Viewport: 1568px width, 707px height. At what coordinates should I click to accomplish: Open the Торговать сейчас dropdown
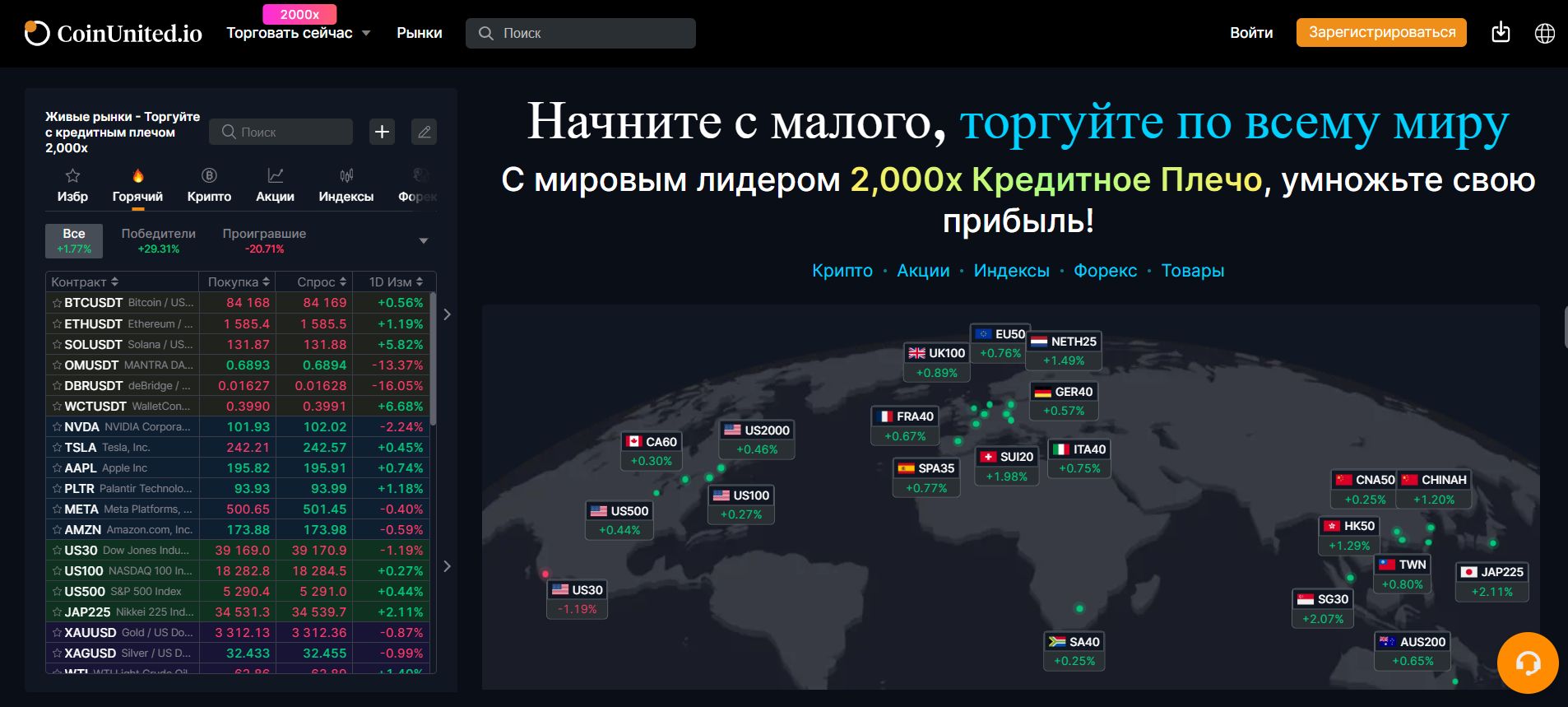(299, 33)
